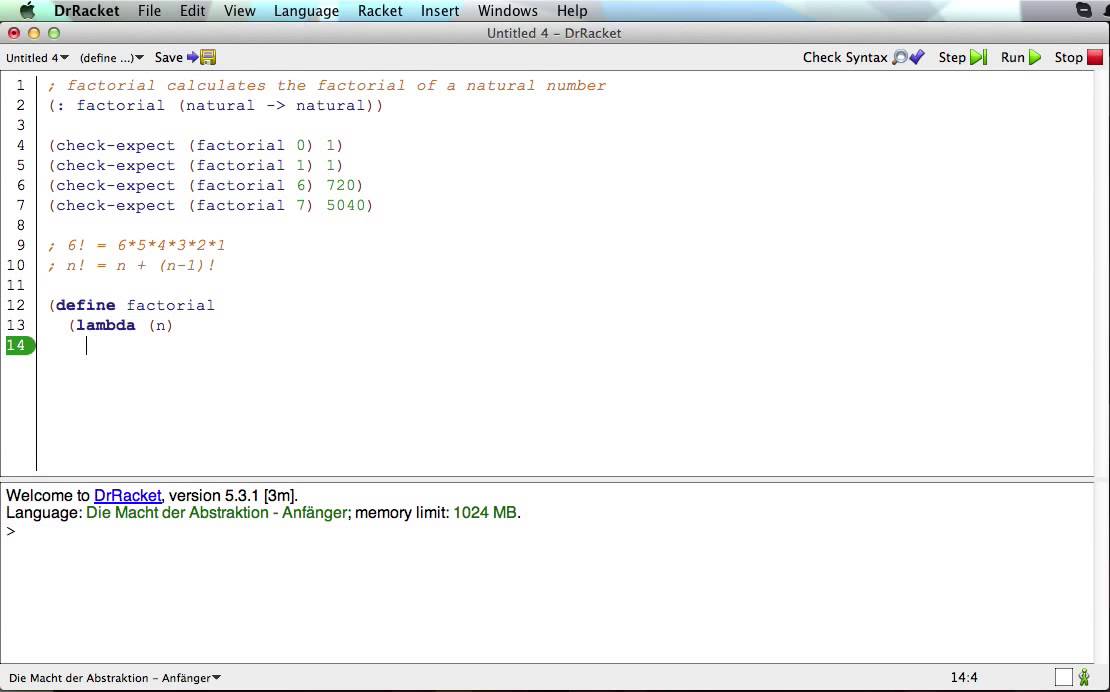Image resolution: width=1110 pixels, height=692 pixels.
Task: Click the Run green triangle icon
Action: (1035, 57)
